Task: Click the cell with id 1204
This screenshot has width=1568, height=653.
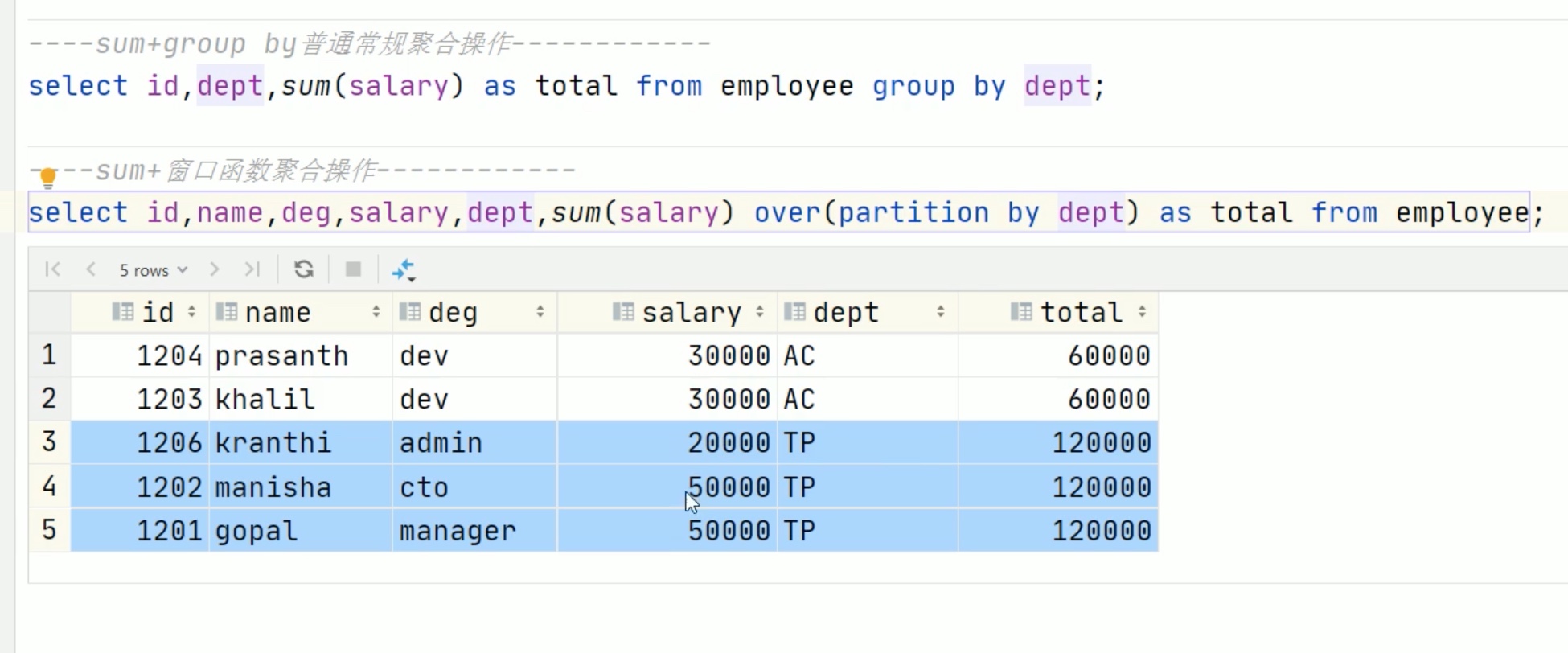Action: tap(140, 355)
